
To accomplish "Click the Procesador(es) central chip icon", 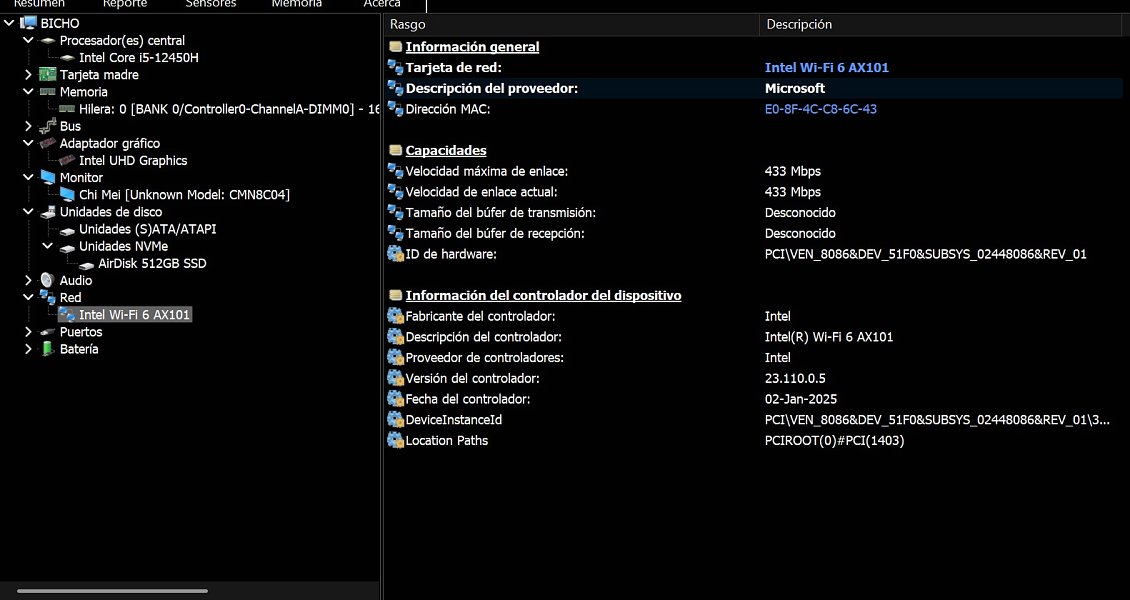I will (48, 40).
